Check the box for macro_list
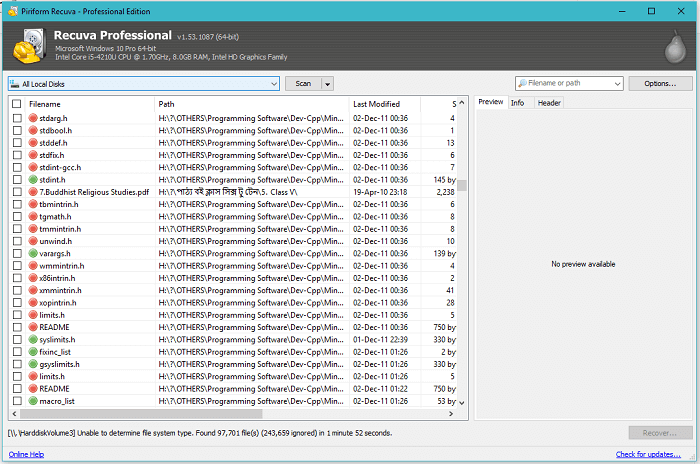The height and width of the screenshot is (464, 700). 17,401
